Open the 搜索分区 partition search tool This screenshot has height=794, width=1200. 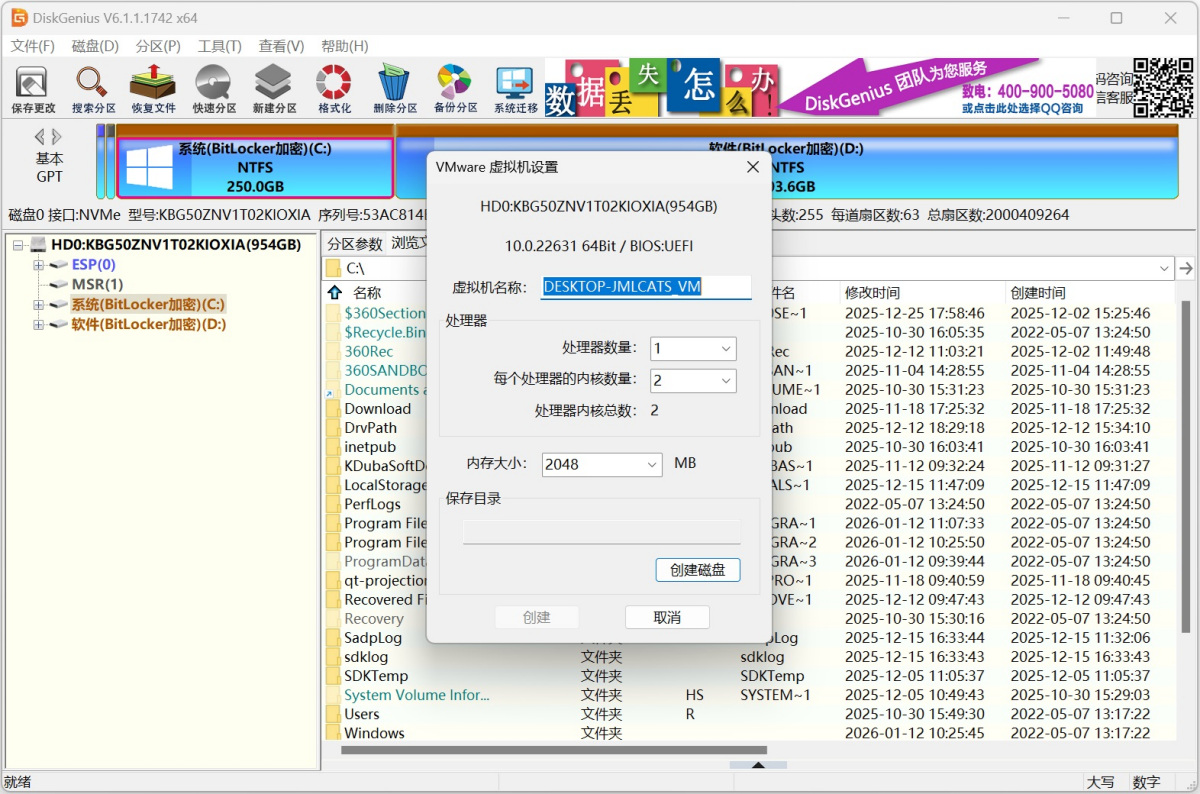coord(93,88)
